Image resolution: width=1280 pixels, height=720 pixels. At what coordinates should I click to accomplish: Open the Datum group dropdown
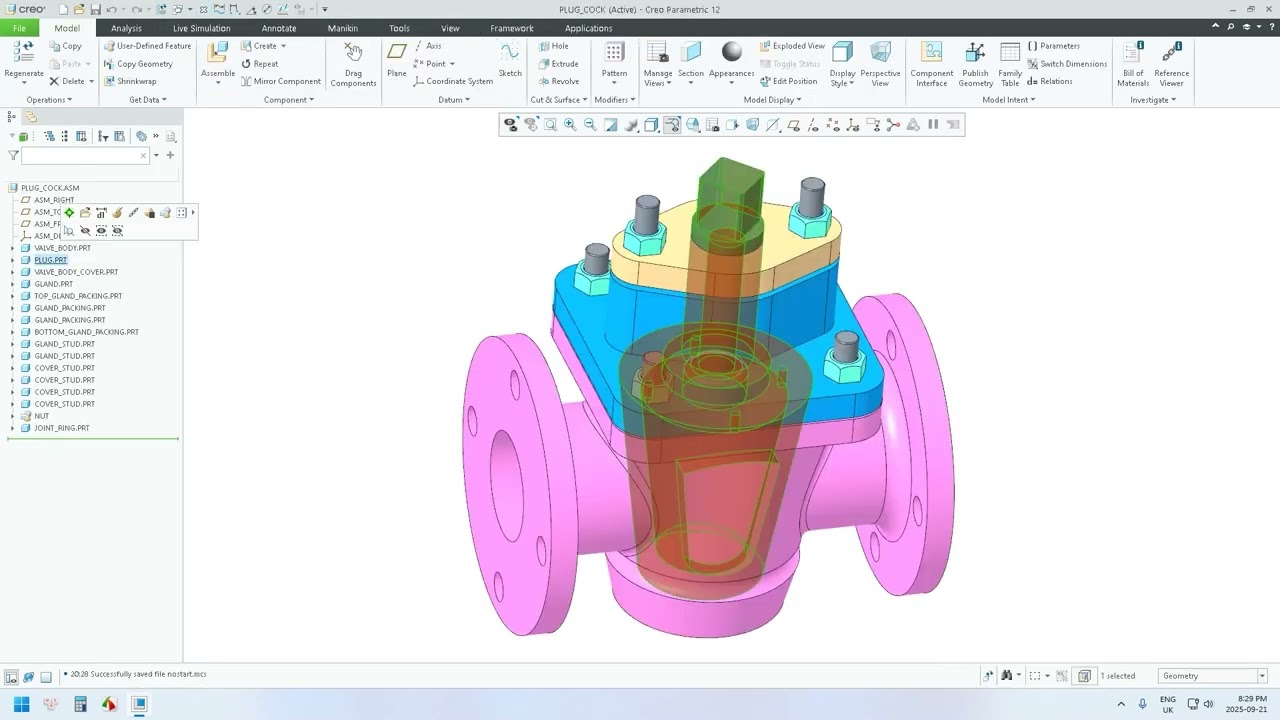pyautogui.click(x=454, y=100)
